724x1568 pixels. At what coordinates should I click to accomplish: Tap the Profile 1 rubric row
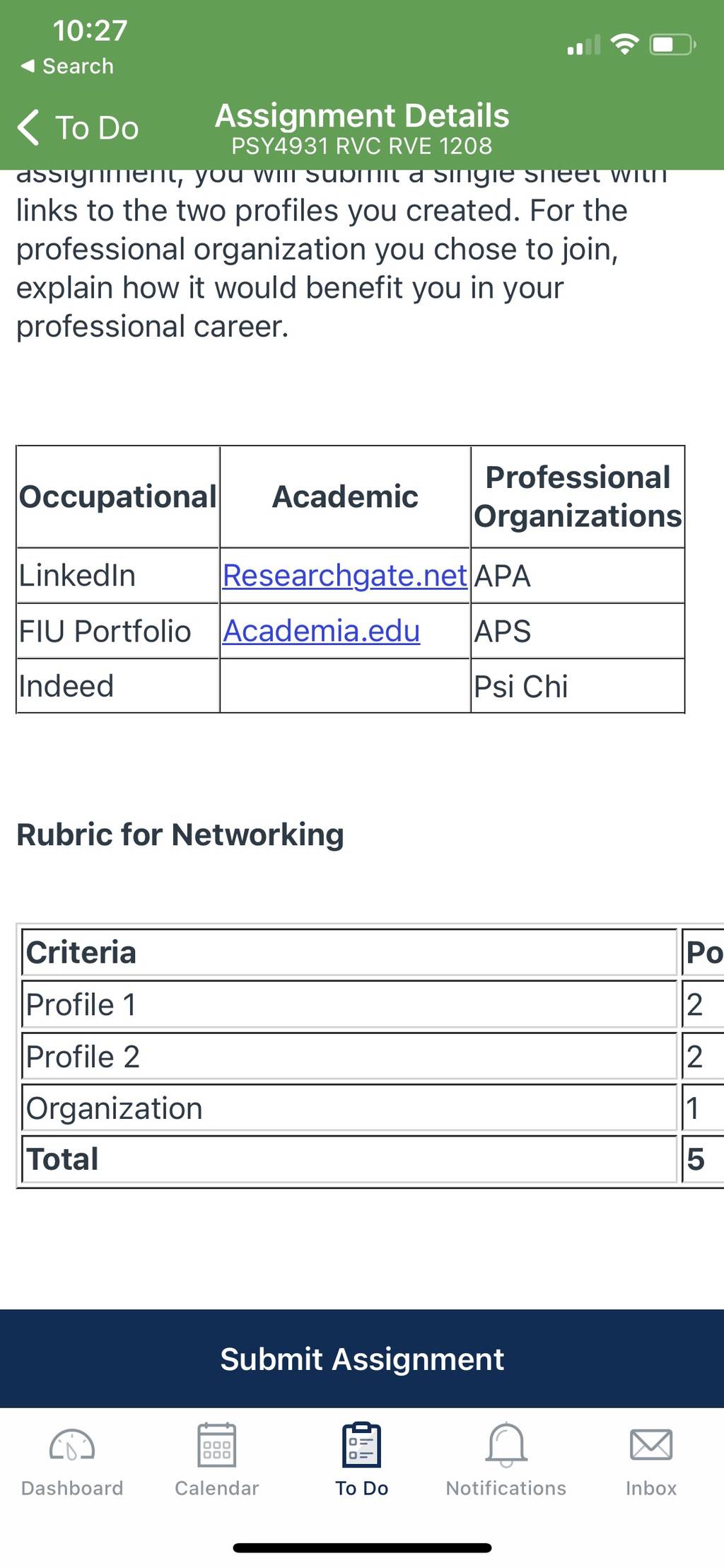pyautogui.click(x=349, y=1004)
